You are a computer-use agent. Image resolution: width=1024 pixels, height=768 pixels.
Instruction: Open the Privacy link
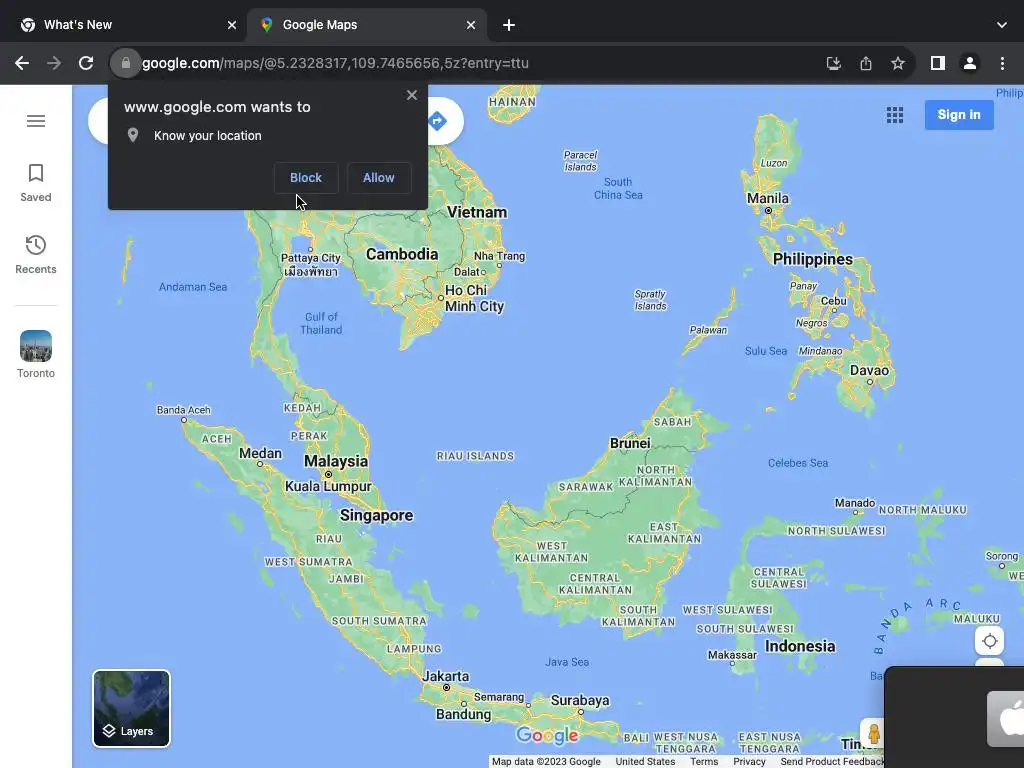749,761
